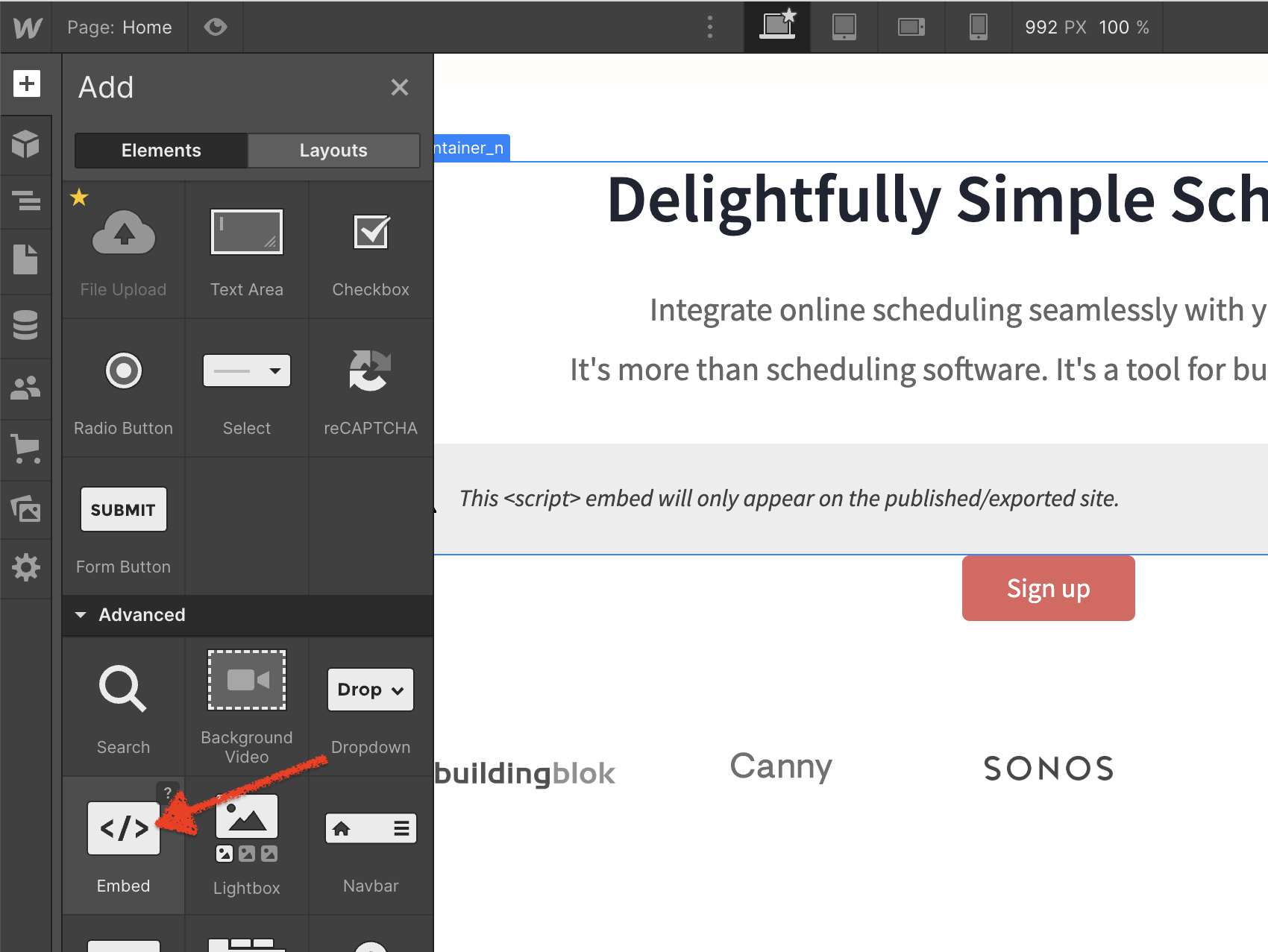The image size is (1268, 952).
Task: Click the 100 % zoom value
Action: point(1123,28)
